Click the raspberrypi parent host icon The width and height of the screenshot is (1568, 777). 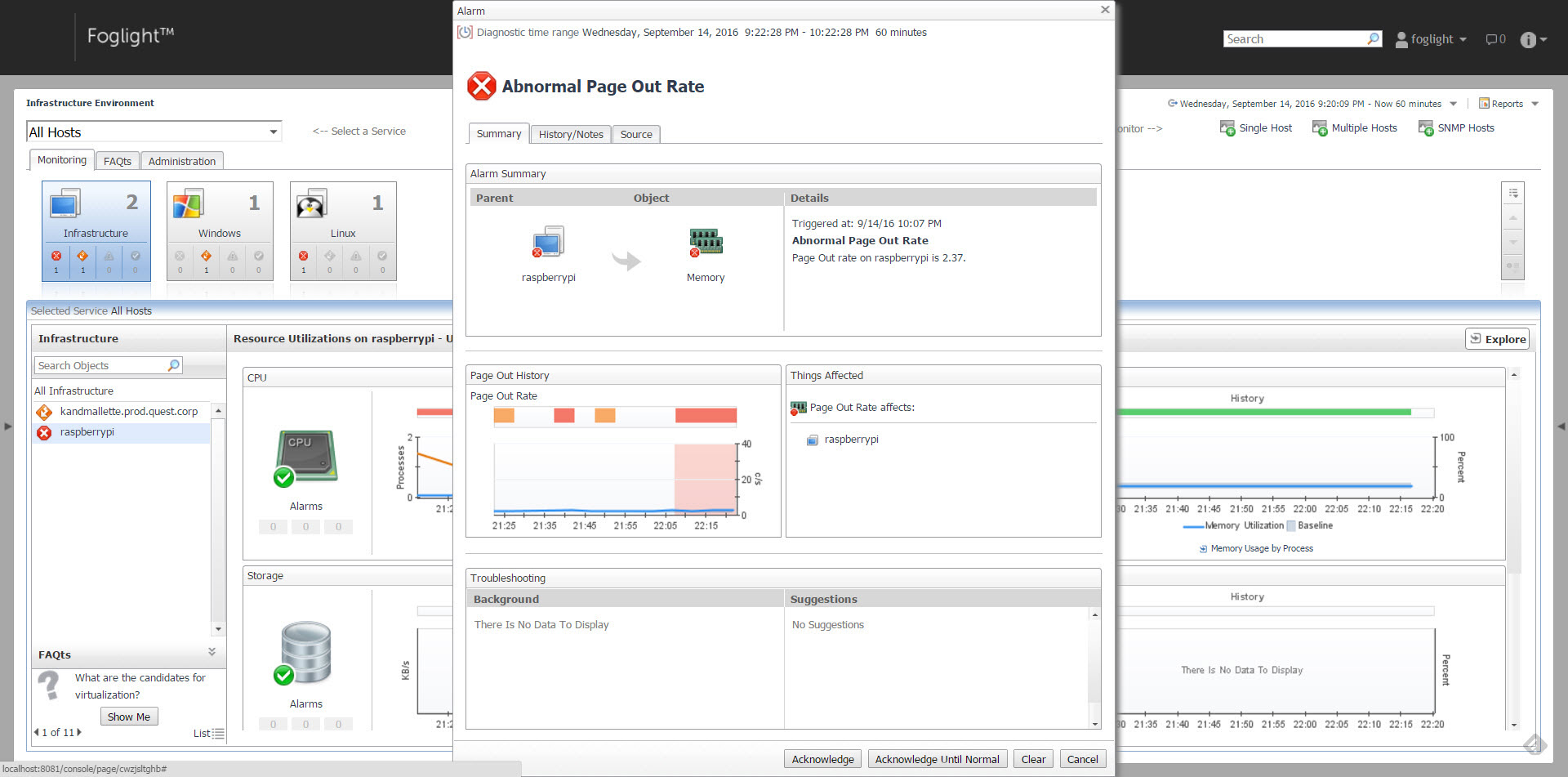point(548,242)
